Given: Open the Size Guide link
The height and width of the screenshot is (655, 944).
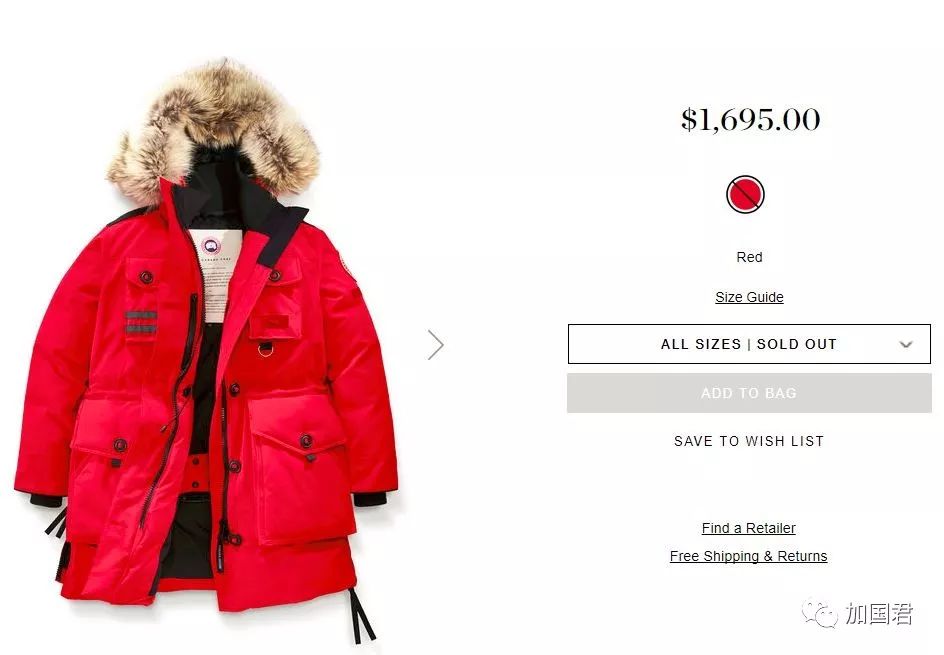Looking at the screenshot, I should point(749,297).
